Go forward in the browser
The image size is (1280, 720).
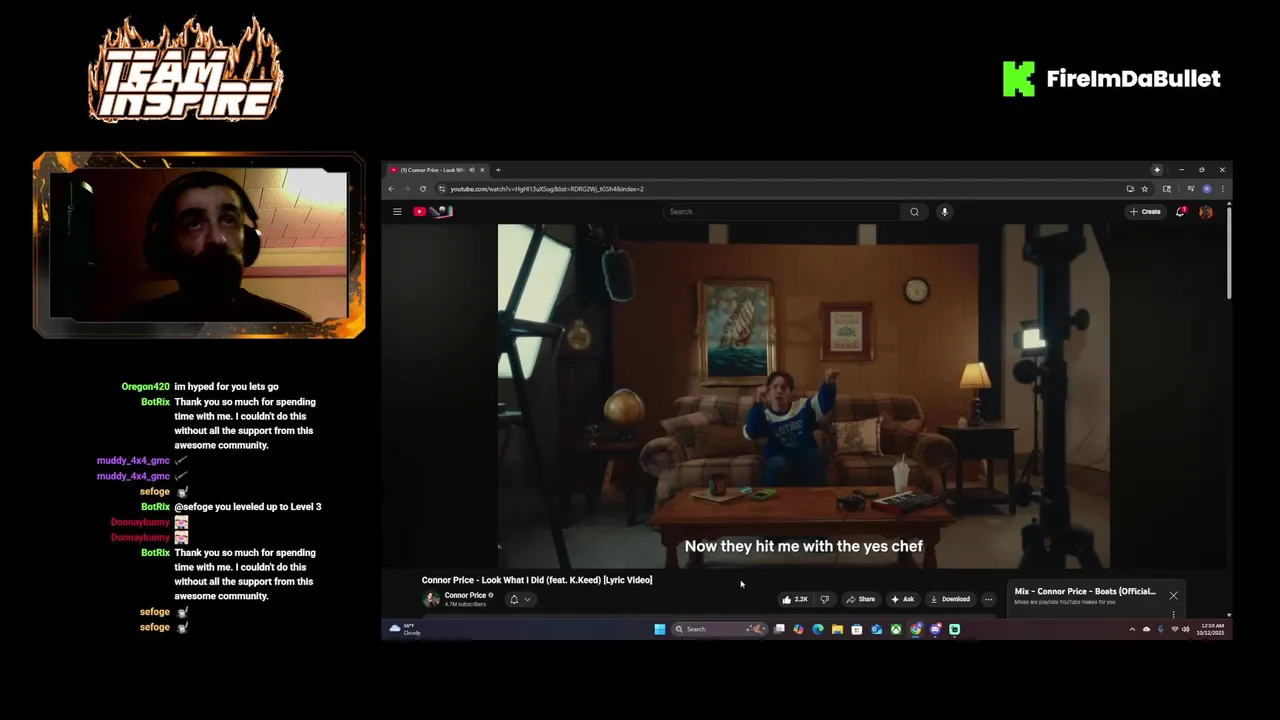[x=407, y=189]
